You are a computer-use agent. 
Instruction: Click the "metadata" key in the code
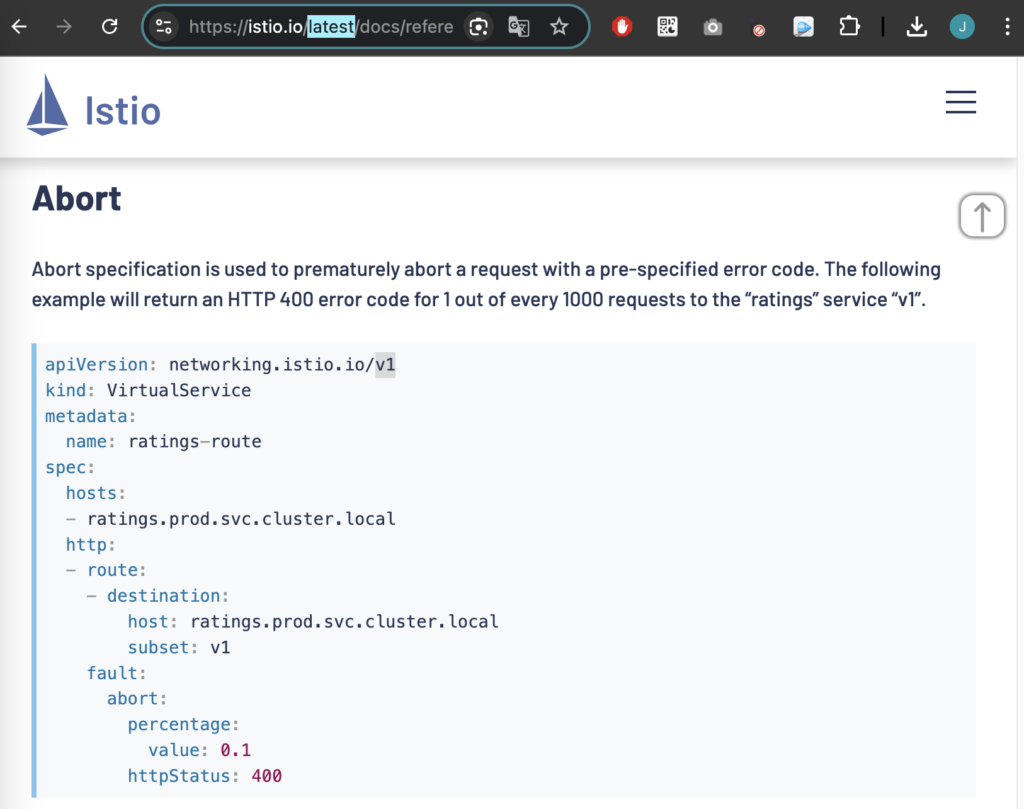pos(86,416)
